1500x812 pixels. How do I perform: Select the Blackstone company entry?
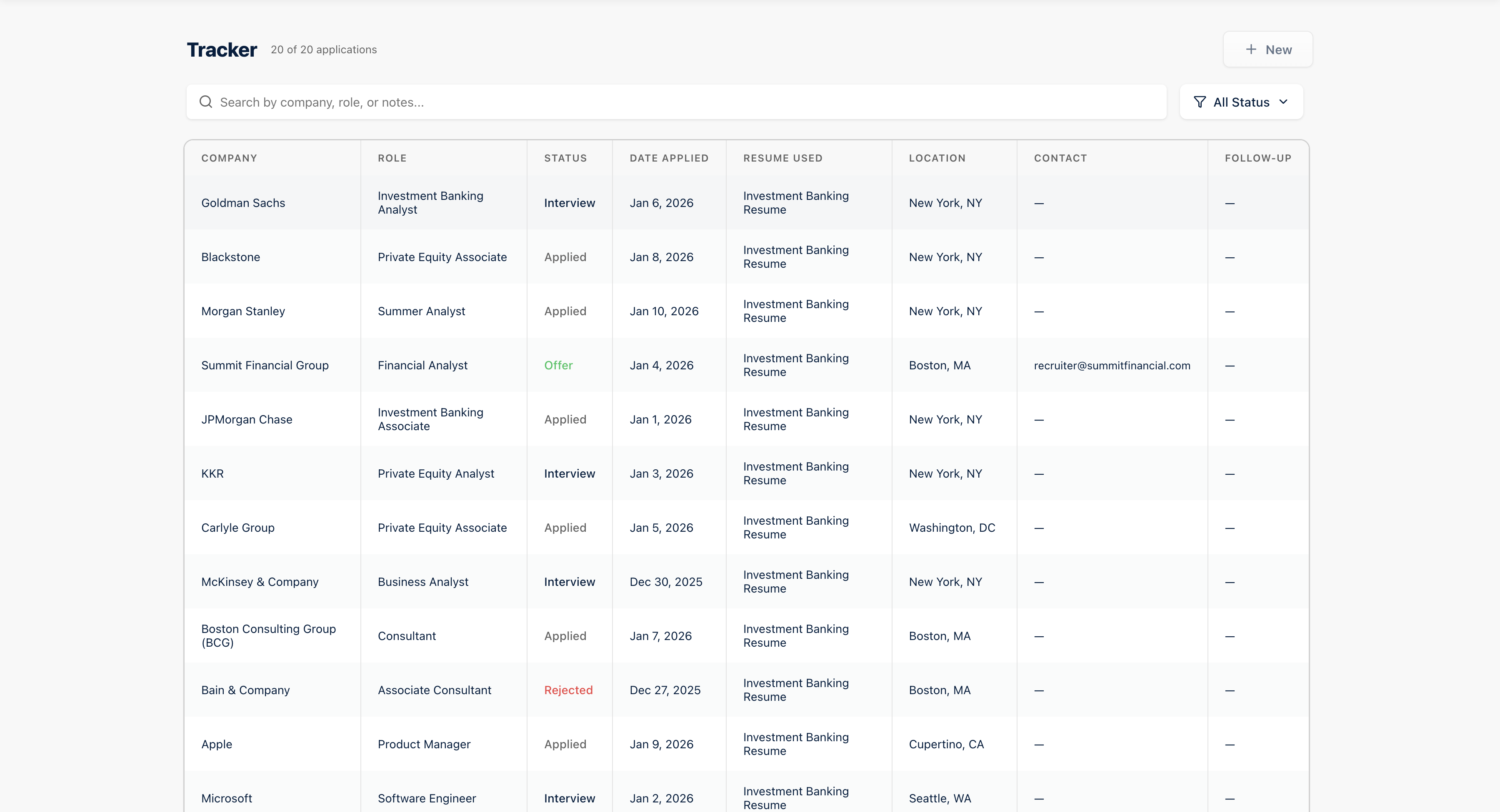pos(230,257)
